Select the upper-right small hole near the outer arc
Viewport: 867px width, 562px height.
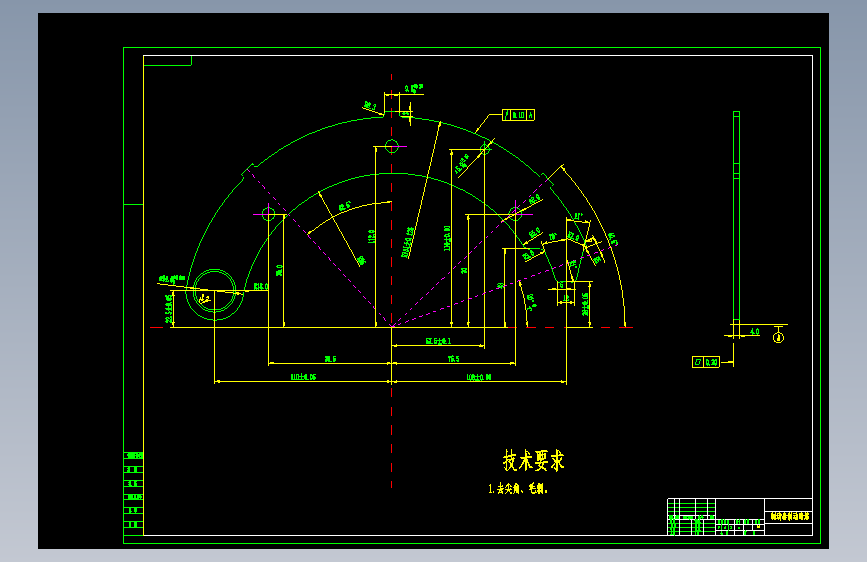pyautogui.click(x=485, y=148)
